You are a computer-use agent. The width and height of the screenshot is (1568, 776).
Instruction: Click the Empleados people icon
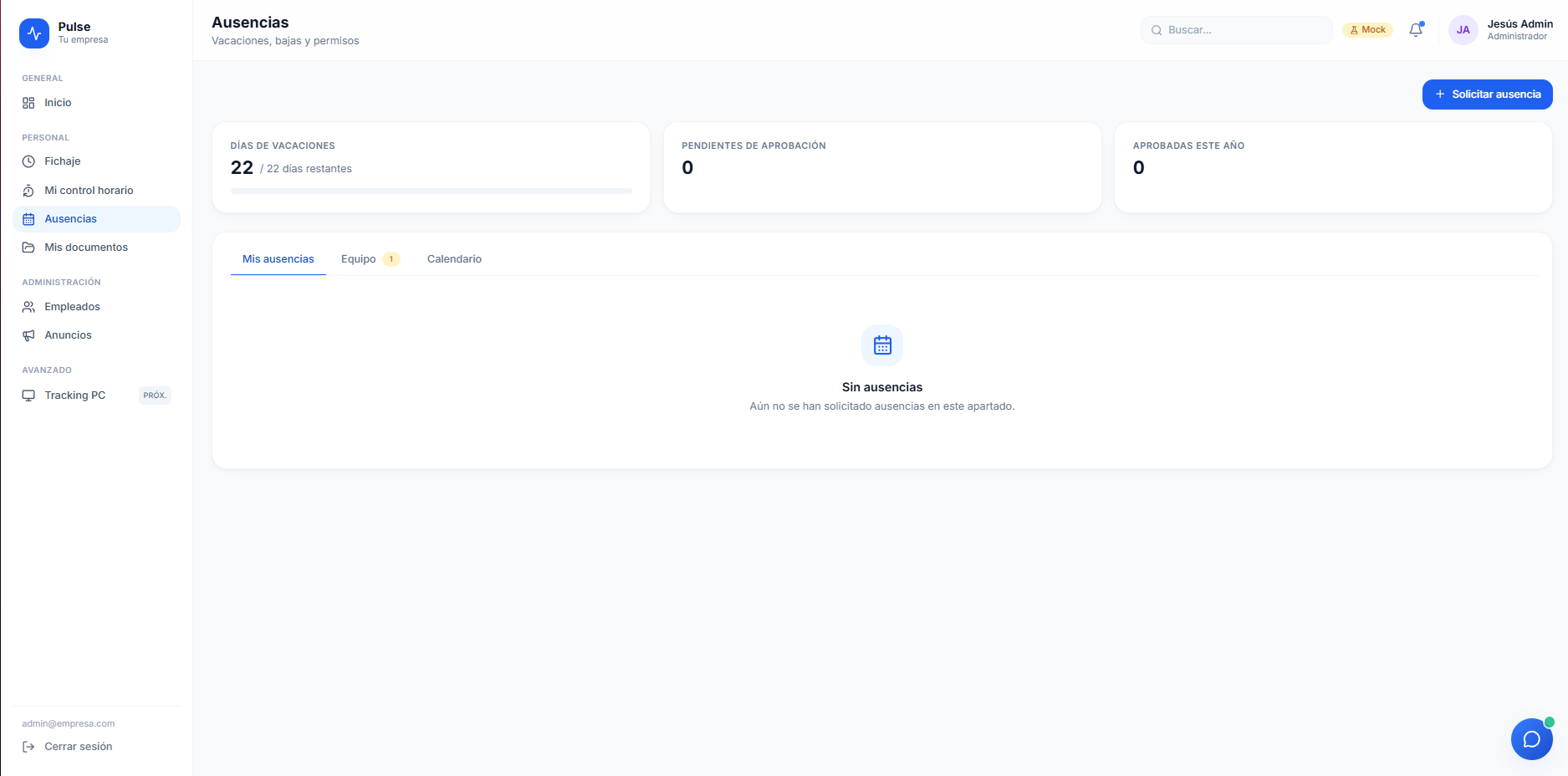[x=28, y=307]
